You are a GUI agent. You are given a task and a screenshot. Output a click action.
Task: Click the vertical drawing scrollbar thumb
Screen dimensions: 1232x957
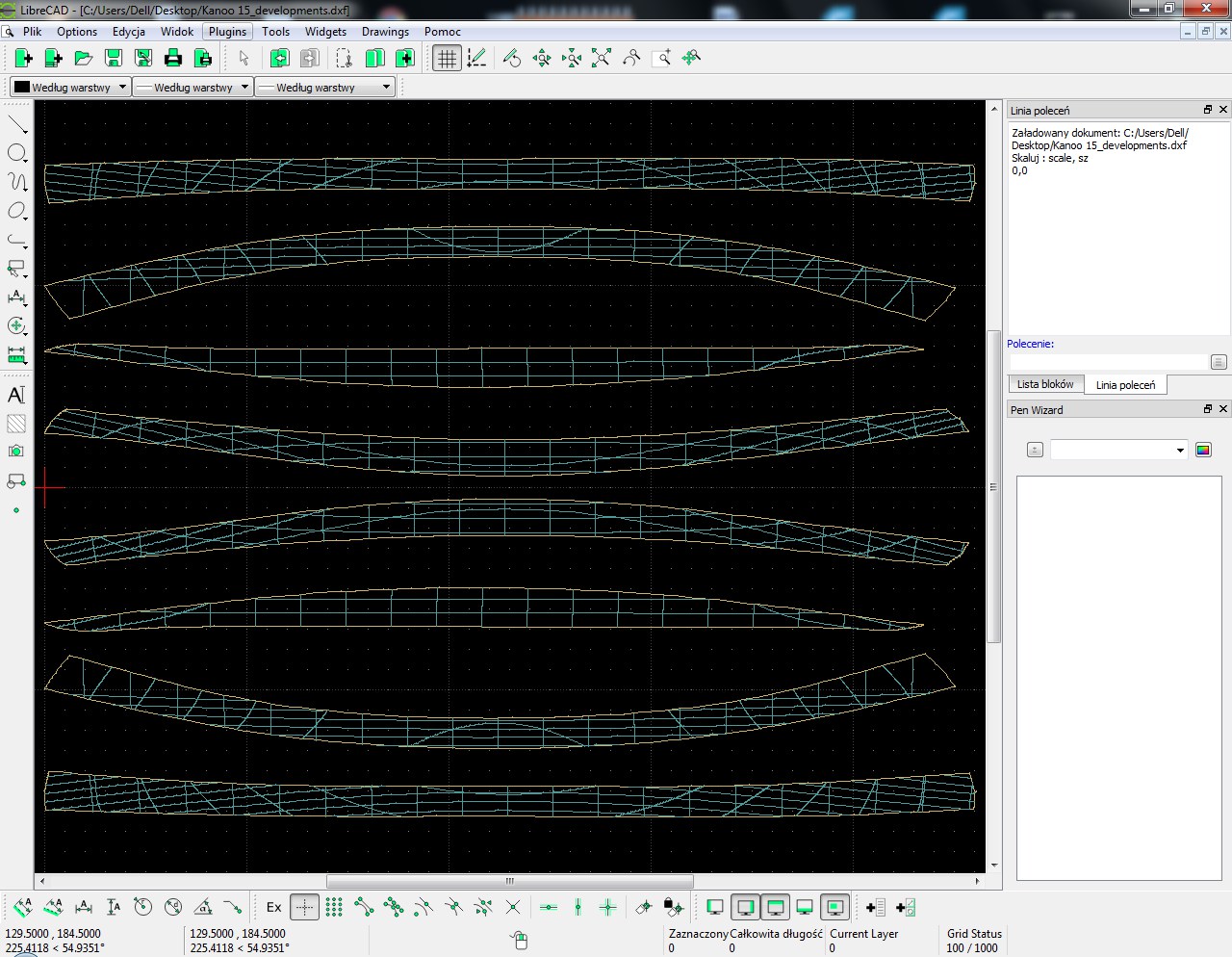994,486
